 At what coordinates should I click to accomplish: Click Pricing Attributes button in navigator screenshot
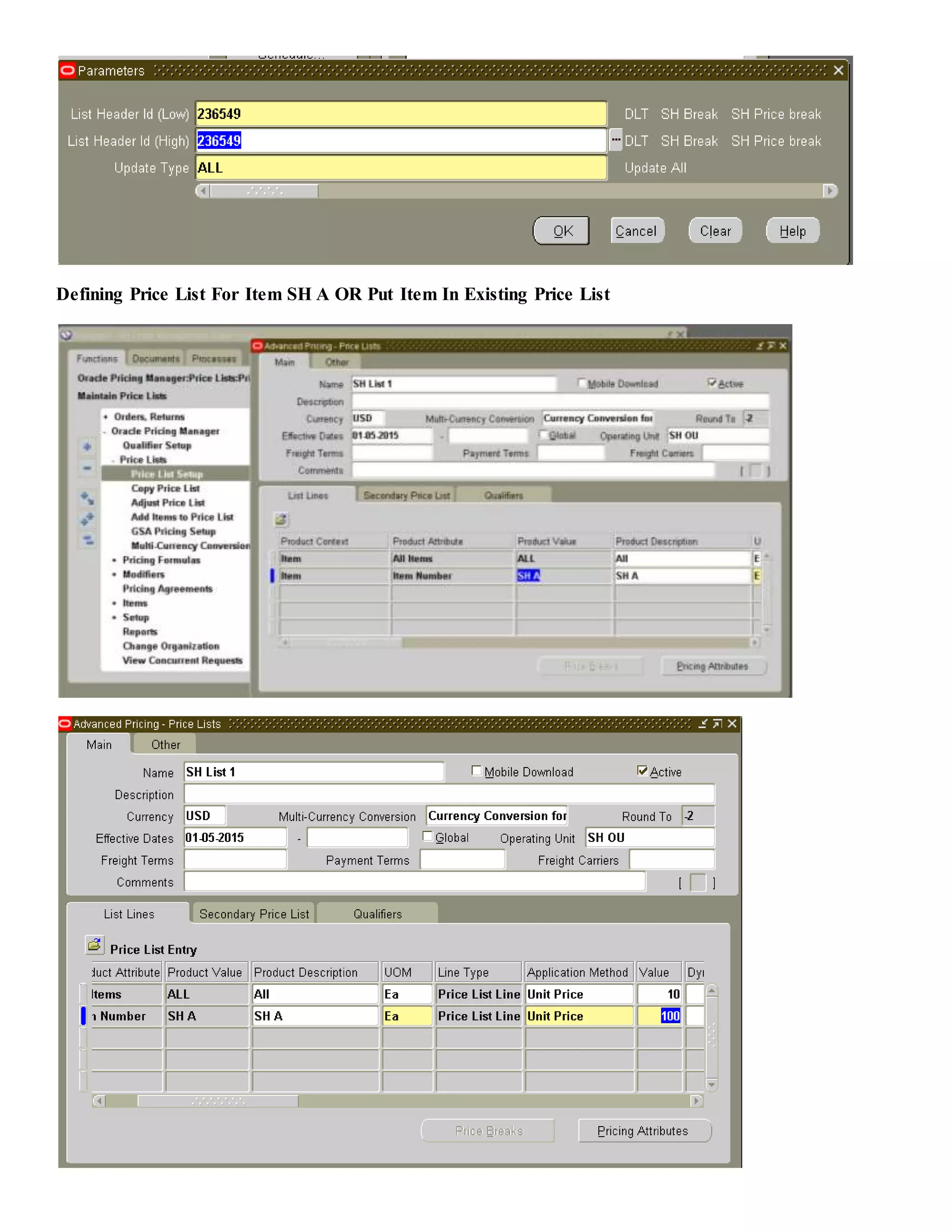(x=713, y=666)
